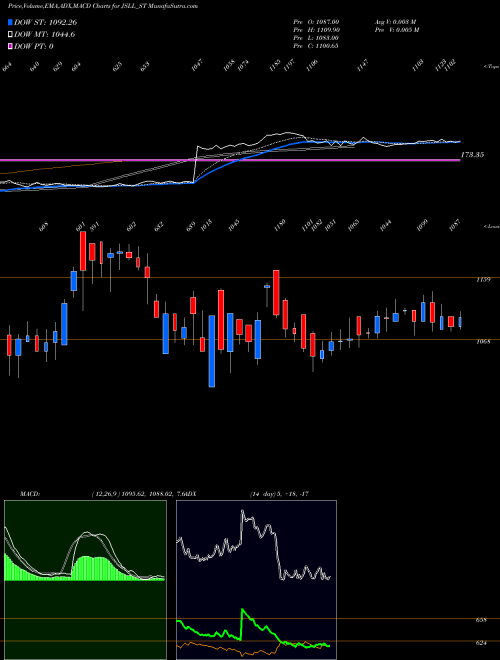Image resolution: width=500 pixels, height=660 pixels.
Task: Click the top-row value 664
Action: click(x=7, y=66)
